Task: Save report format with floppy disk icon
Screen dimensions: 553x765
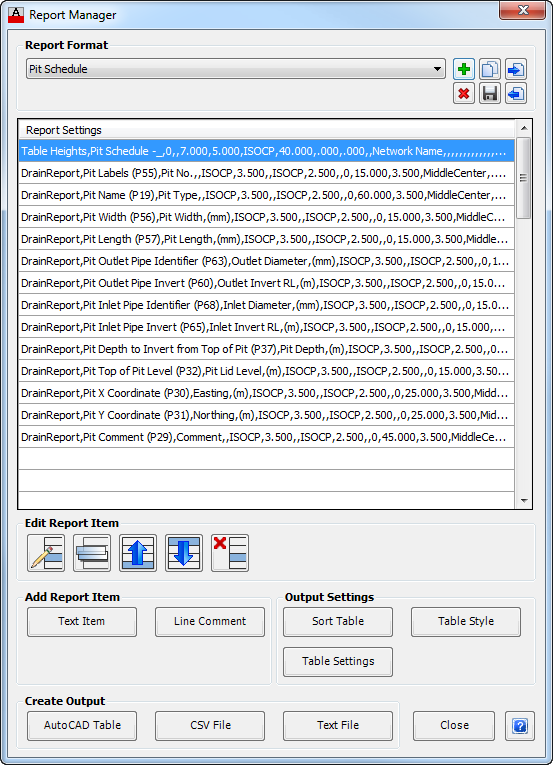Action: (490, 93)
